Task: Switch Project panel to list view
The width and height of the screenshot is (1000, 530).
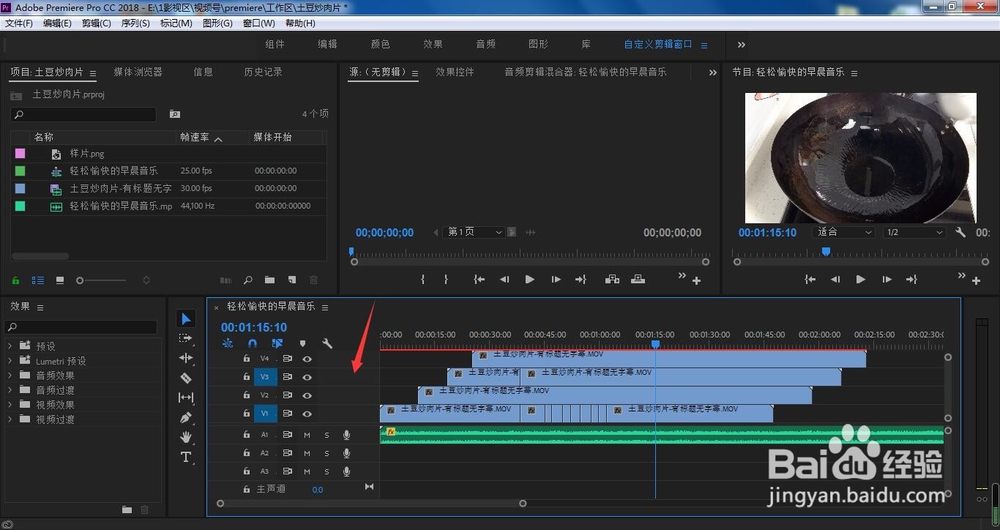Action: pyautogui.click(x=38, y=280)
